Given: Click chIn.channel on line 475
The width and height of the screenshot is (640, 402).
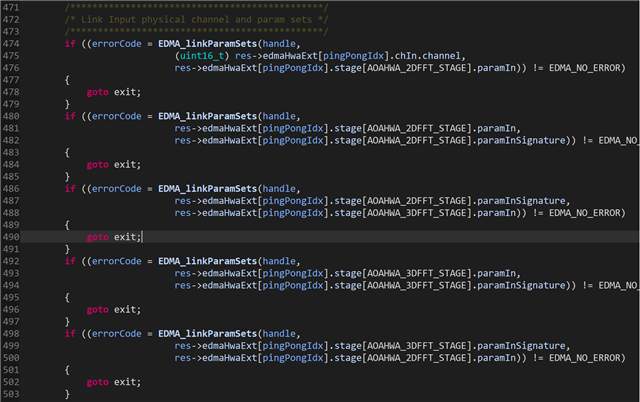Looking at the screenshot, I should point(427,56).
